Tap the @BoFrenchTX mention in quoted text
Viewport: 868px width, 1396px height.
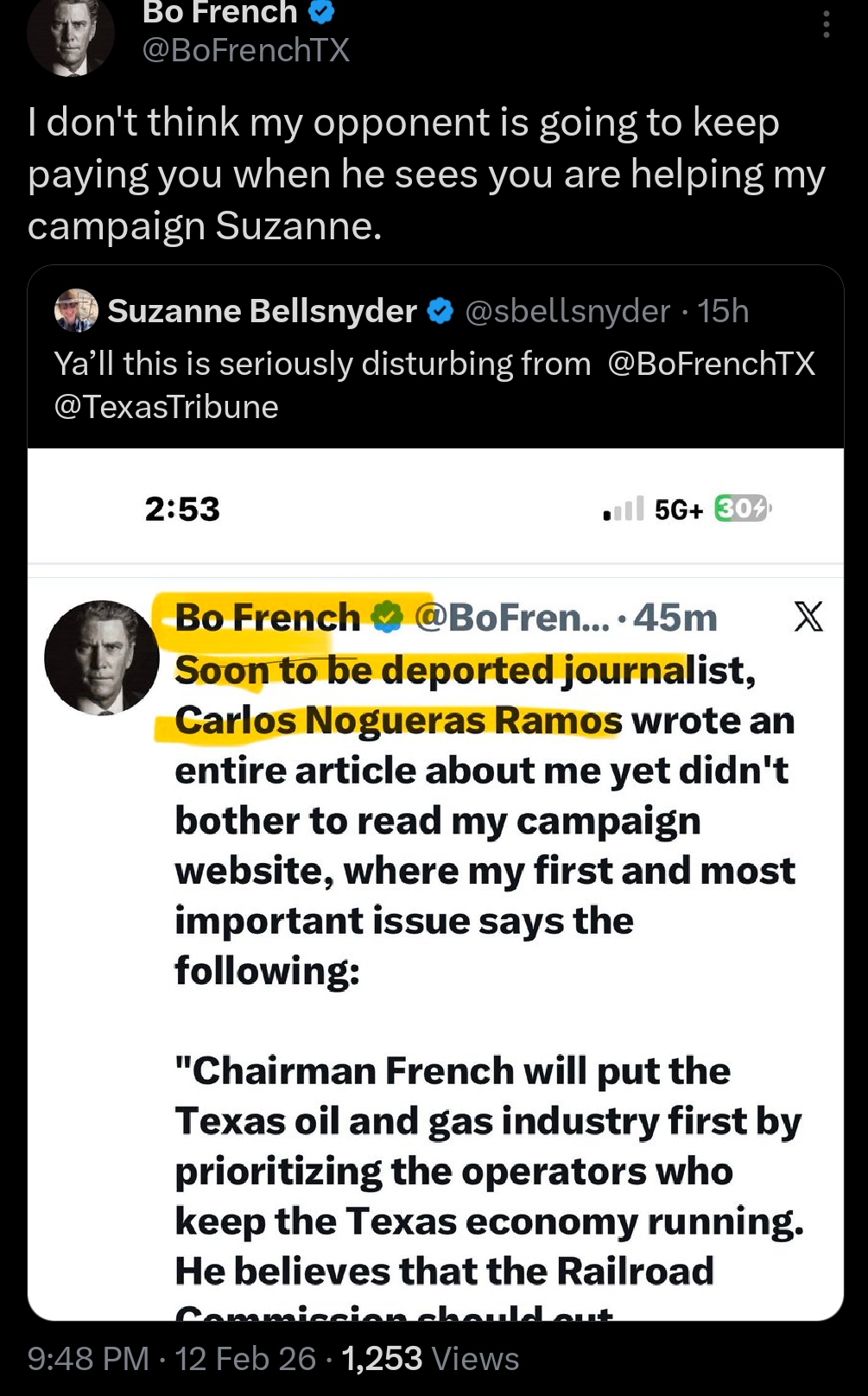coord(711,364)
